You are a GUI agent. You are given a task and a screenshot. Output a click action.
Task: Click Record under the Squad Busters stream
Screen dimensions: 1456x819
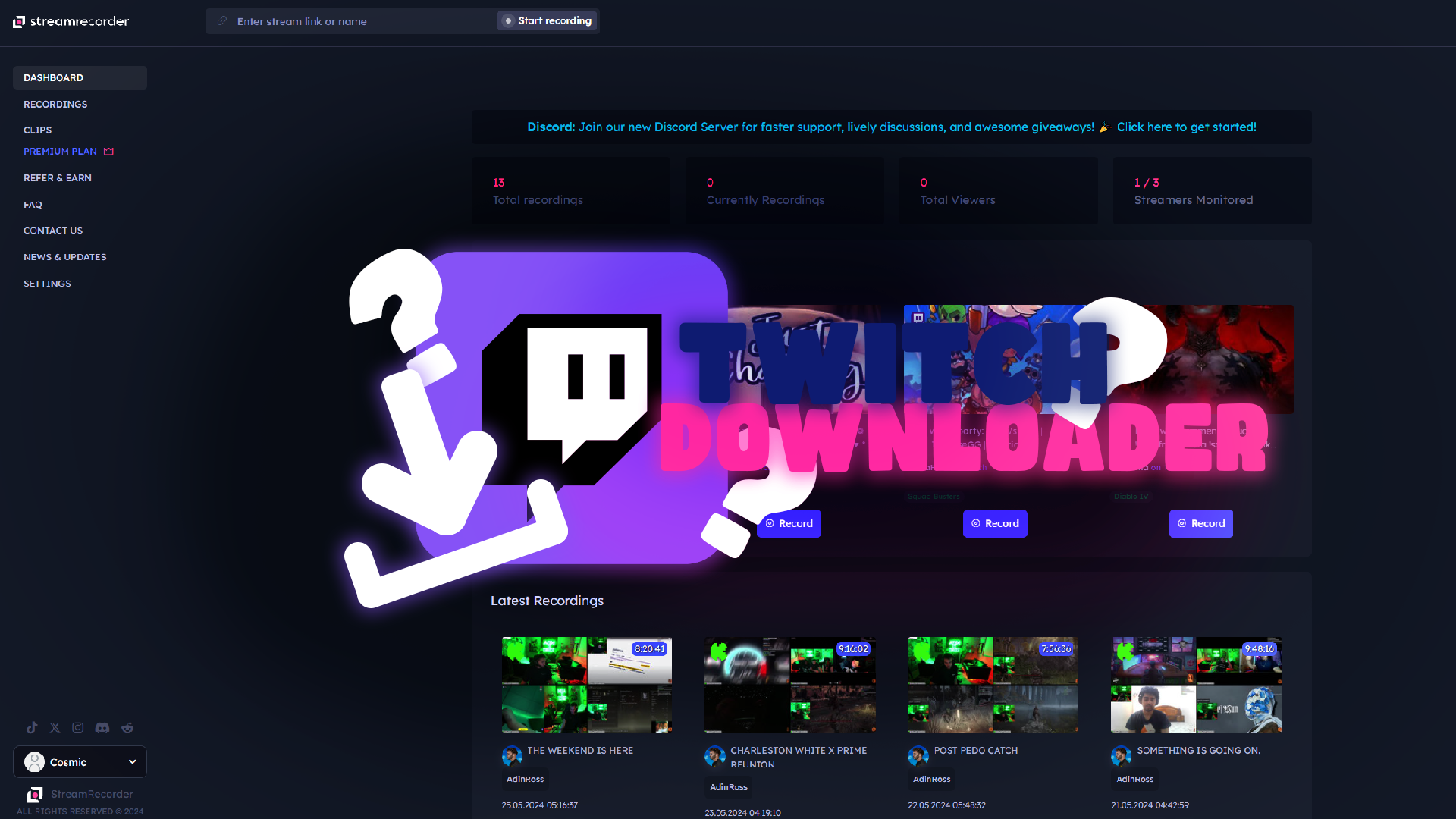[995, 523]
